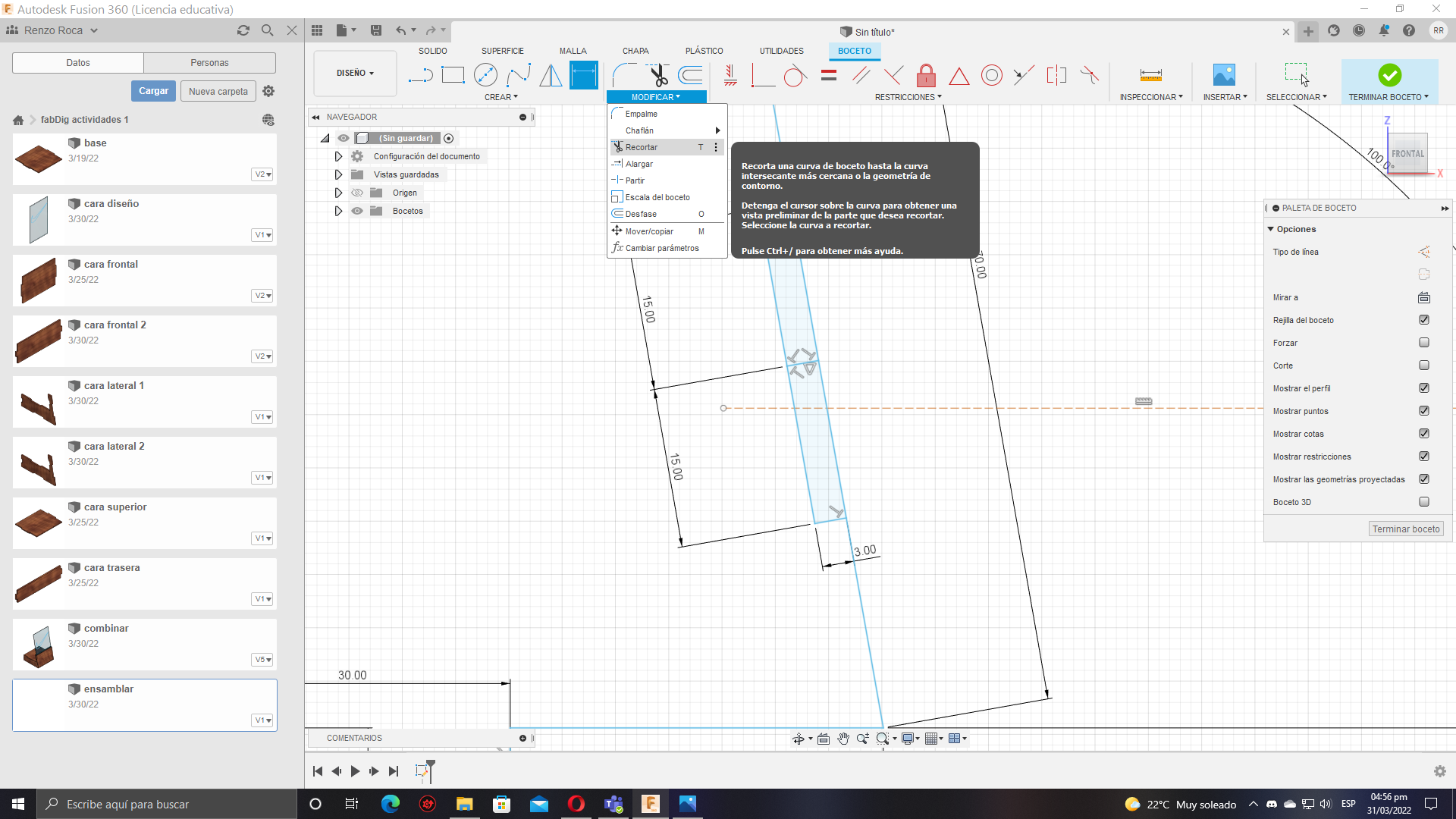The width and height of the screenshot is (1456, 819).
Task: Select the Offset tool icon
Action: [690, 75]
